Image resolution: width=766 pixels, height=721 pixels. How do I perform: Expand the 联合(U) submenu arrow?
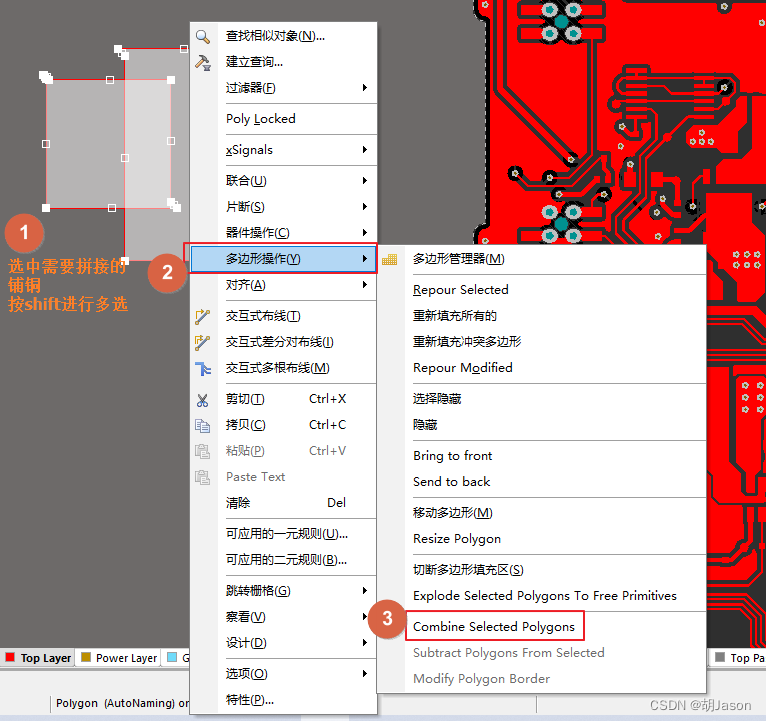coord(364,181)
